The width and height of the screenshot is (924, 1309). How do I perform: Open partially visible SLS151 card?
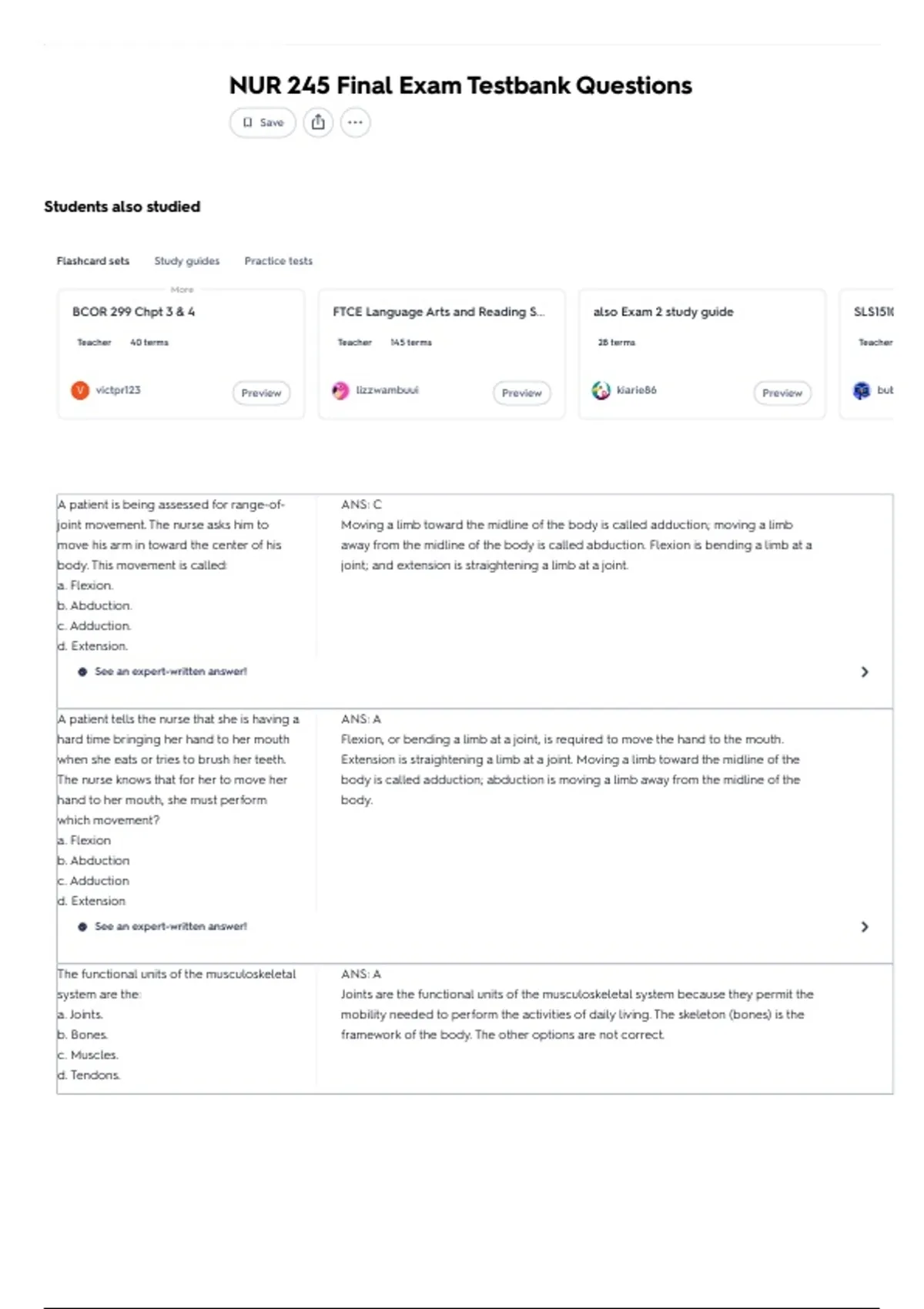point(867,354)
